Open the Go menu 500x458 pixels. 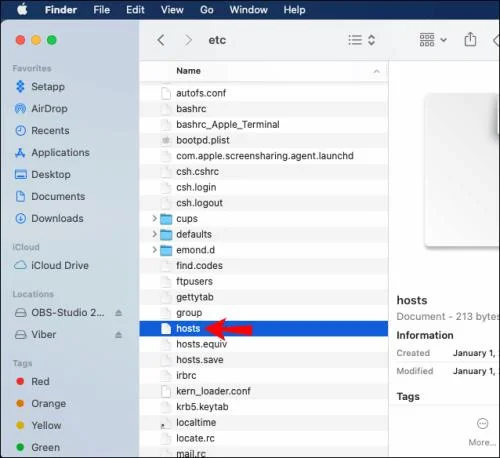coord(207,10)
